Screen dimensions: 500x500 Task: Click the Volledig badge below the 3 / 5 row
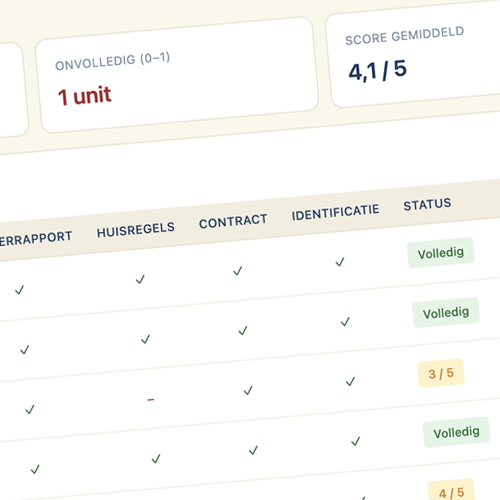(x=456, y=432)
